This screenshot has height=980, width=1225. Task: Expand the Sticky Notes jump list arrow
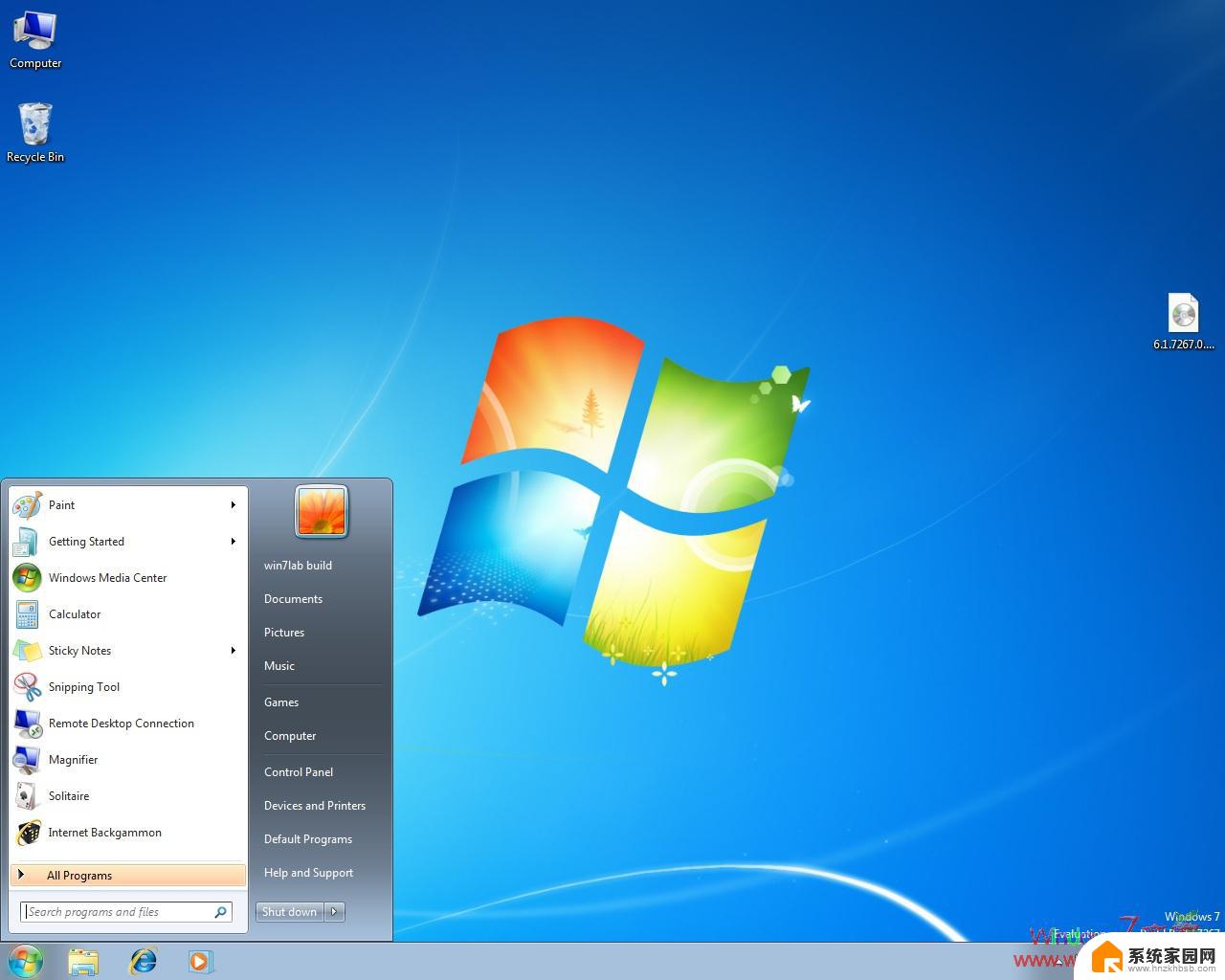(x=233, y=651)
